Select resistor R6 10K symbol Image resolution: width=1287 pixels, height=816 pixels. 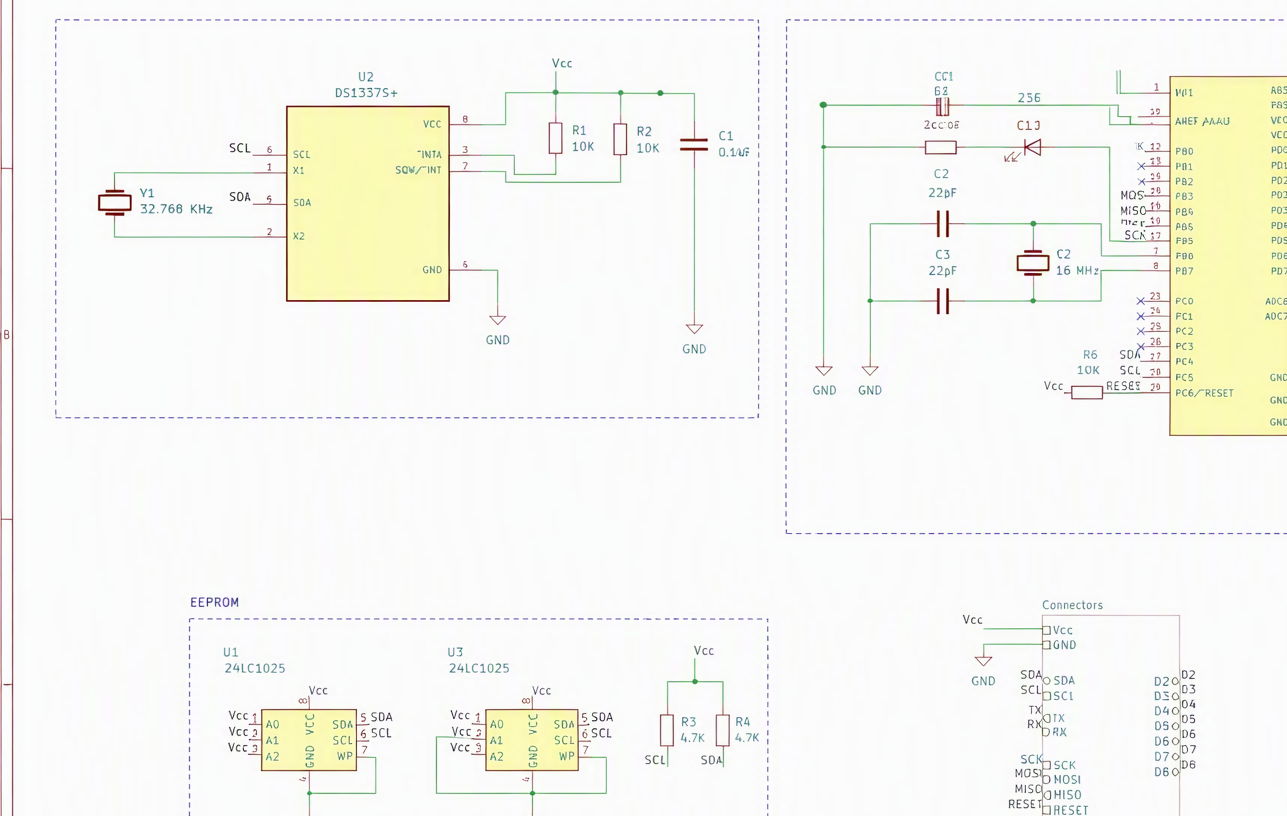coord(1087,393)
